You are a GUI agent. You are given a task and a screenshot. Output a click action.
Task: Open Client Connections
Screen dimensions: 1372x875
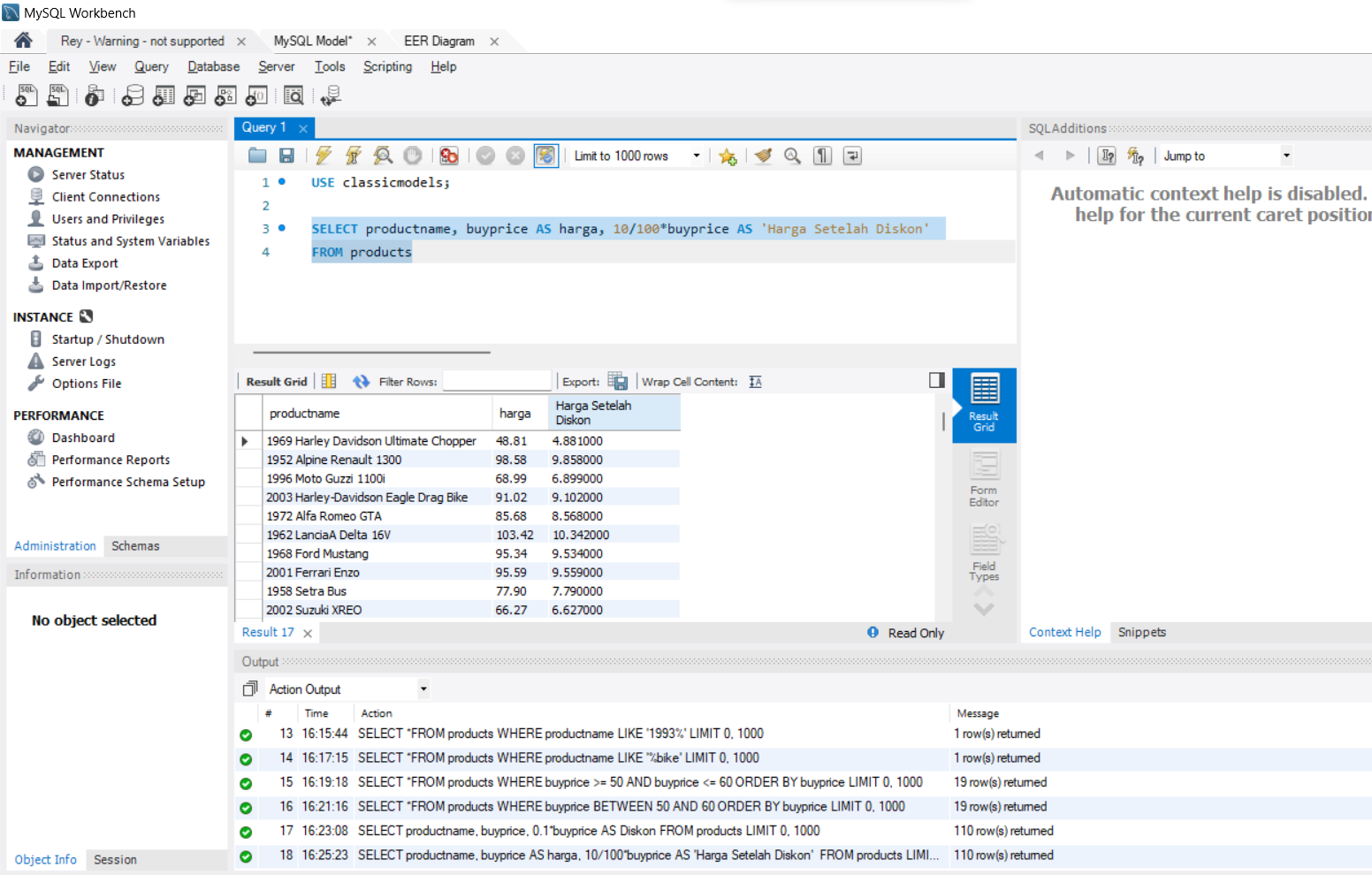click(x=105, y=197)
